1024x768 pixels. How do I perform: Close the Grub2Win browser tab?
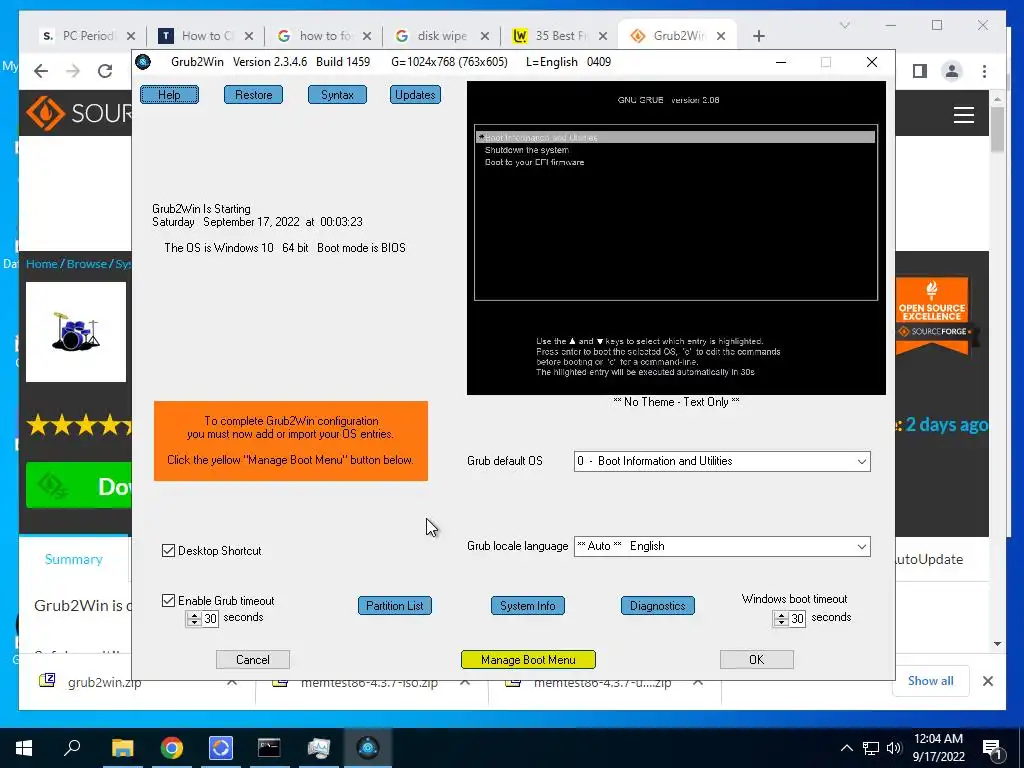pyautogui.click(x=721, y=36)
